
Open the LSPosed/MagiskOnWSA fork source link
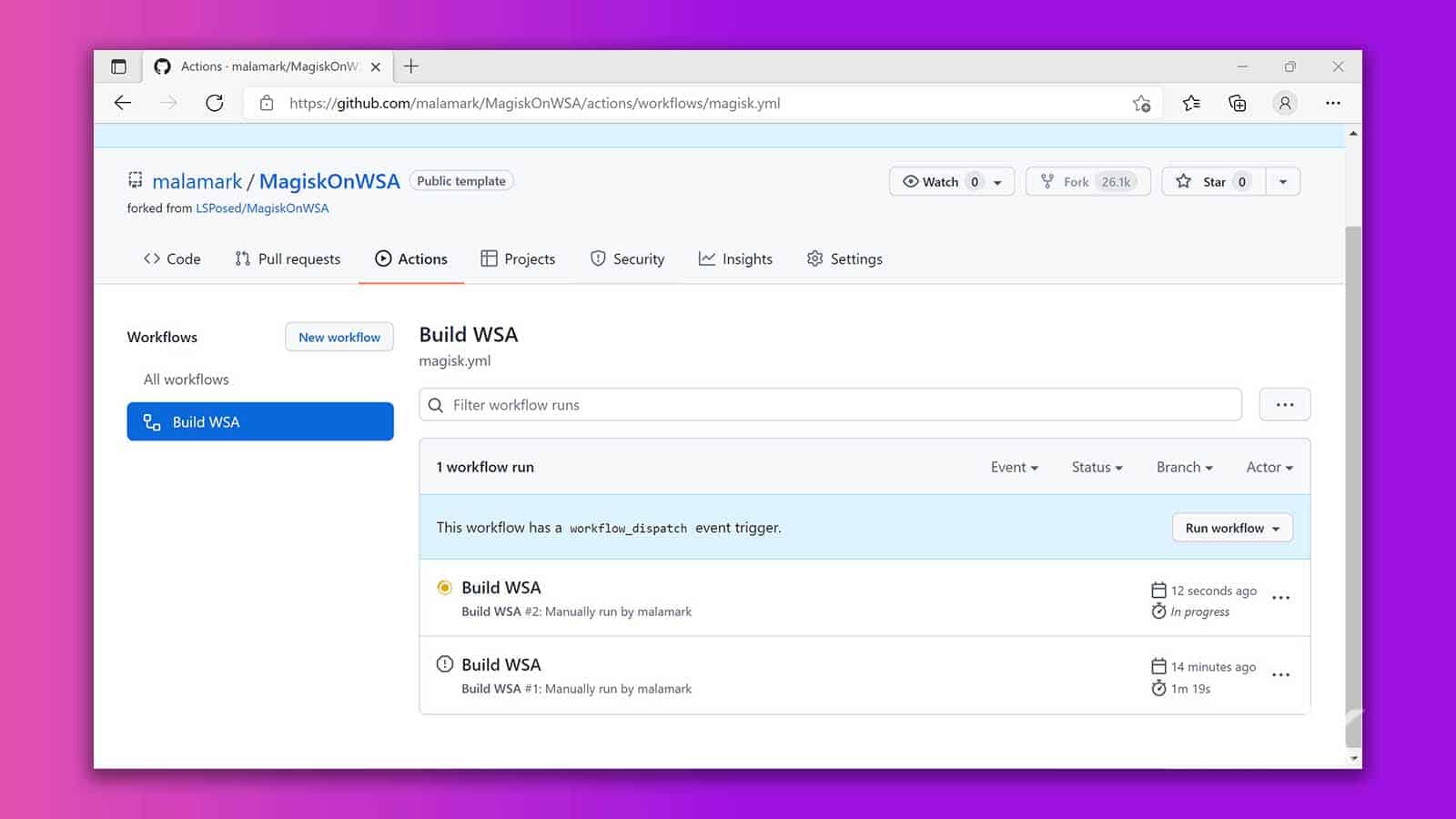coord(262,208)
